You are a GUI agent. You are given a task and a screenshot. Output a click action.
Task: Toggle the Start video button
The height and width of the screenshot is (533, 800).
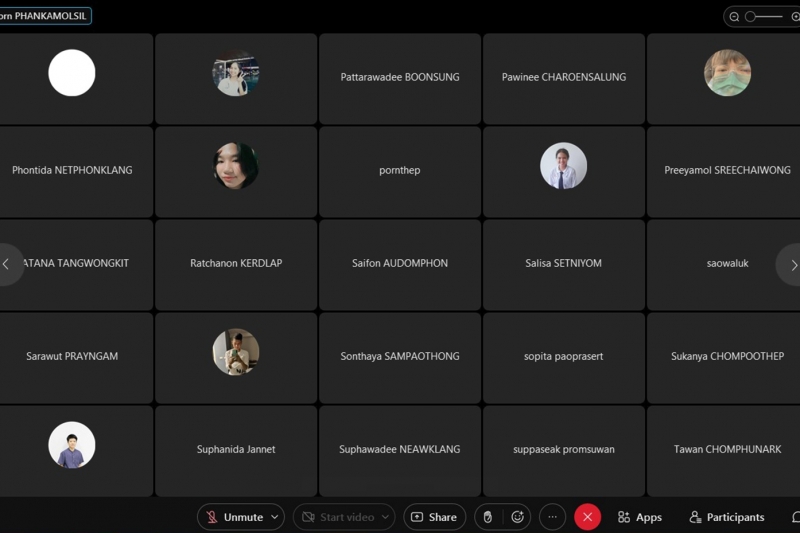click(338, 517)
